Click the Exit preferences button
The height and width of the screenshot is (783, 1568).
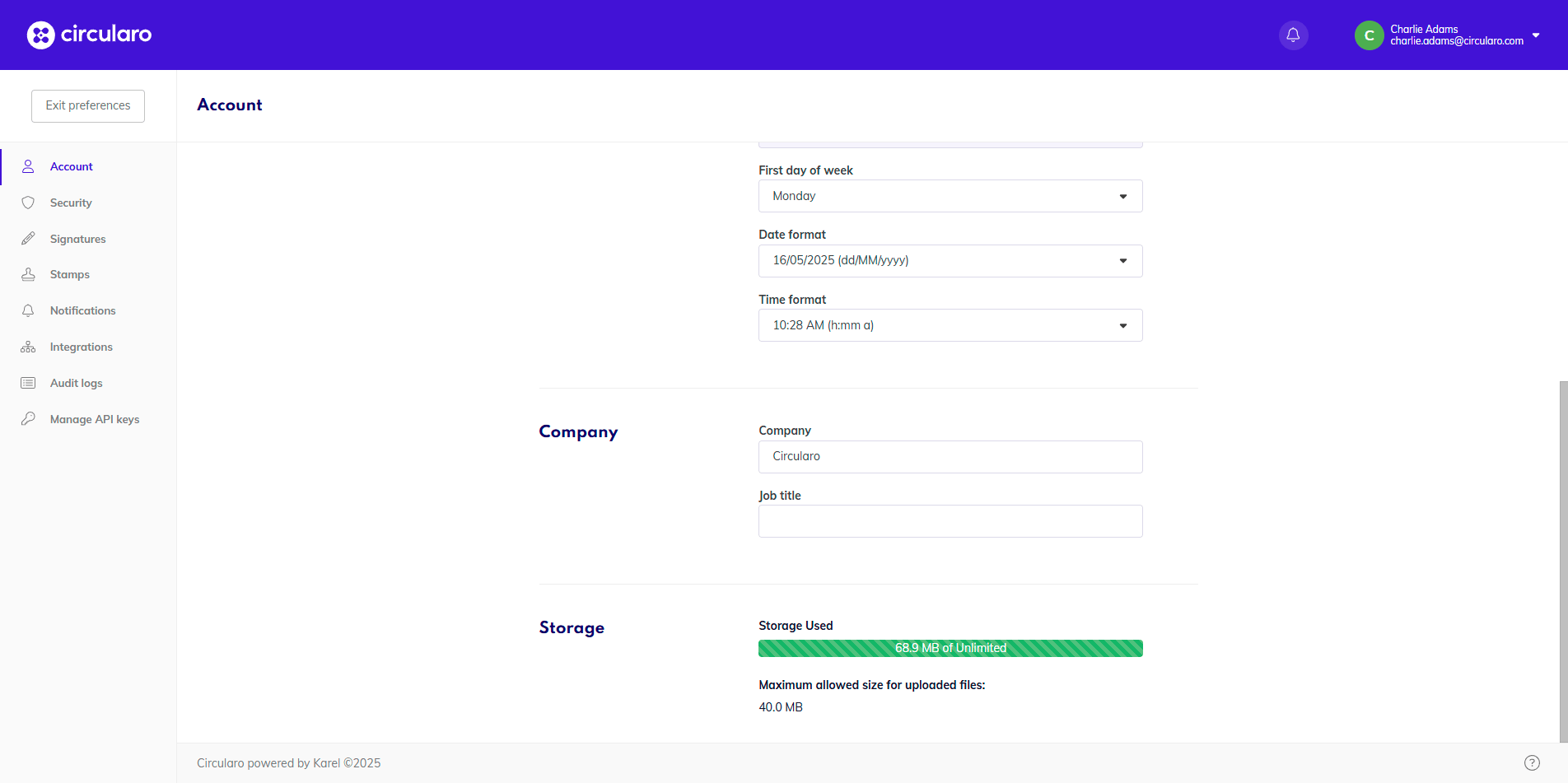[x=88, y=105]
